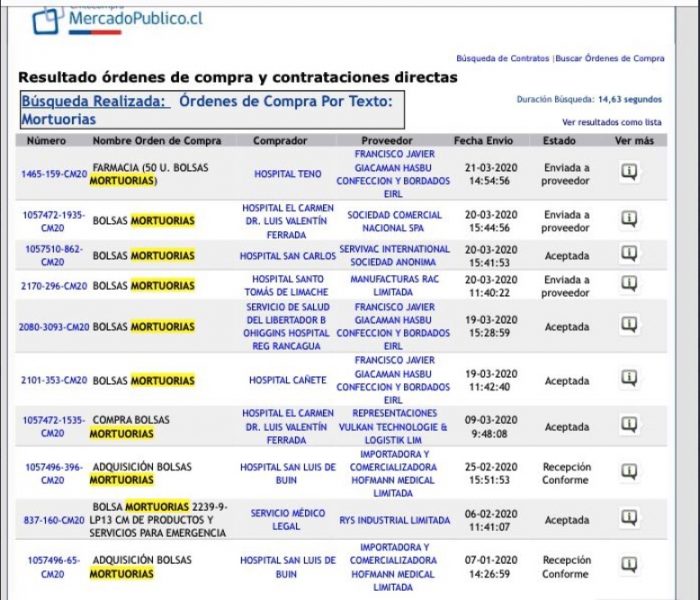The height and width of the screenshot is (600, 700).
Task: Open order number 1057472-1935-CM20
Action: tap(53, 220)
